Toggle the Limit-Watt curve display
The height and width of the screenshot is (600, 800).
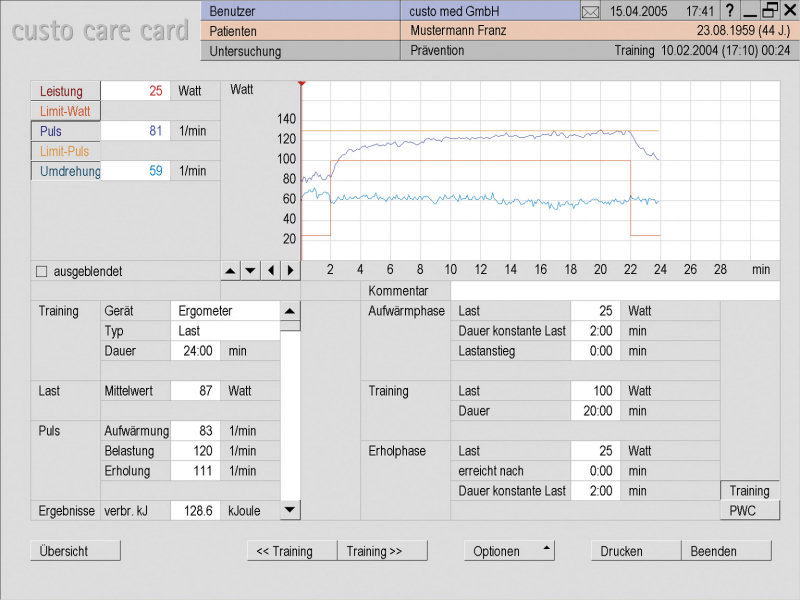66,111
